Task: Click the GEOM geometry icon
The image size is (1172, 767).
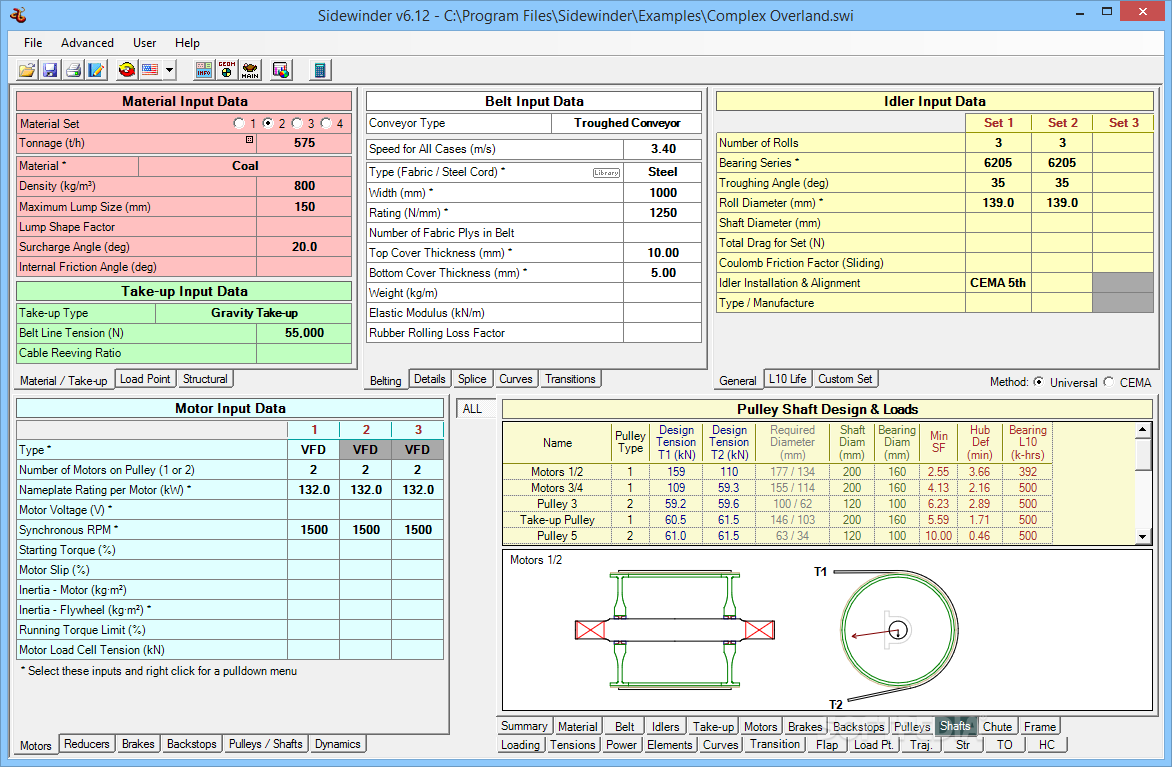Action: pyautogui.click(x=227, y=70)
